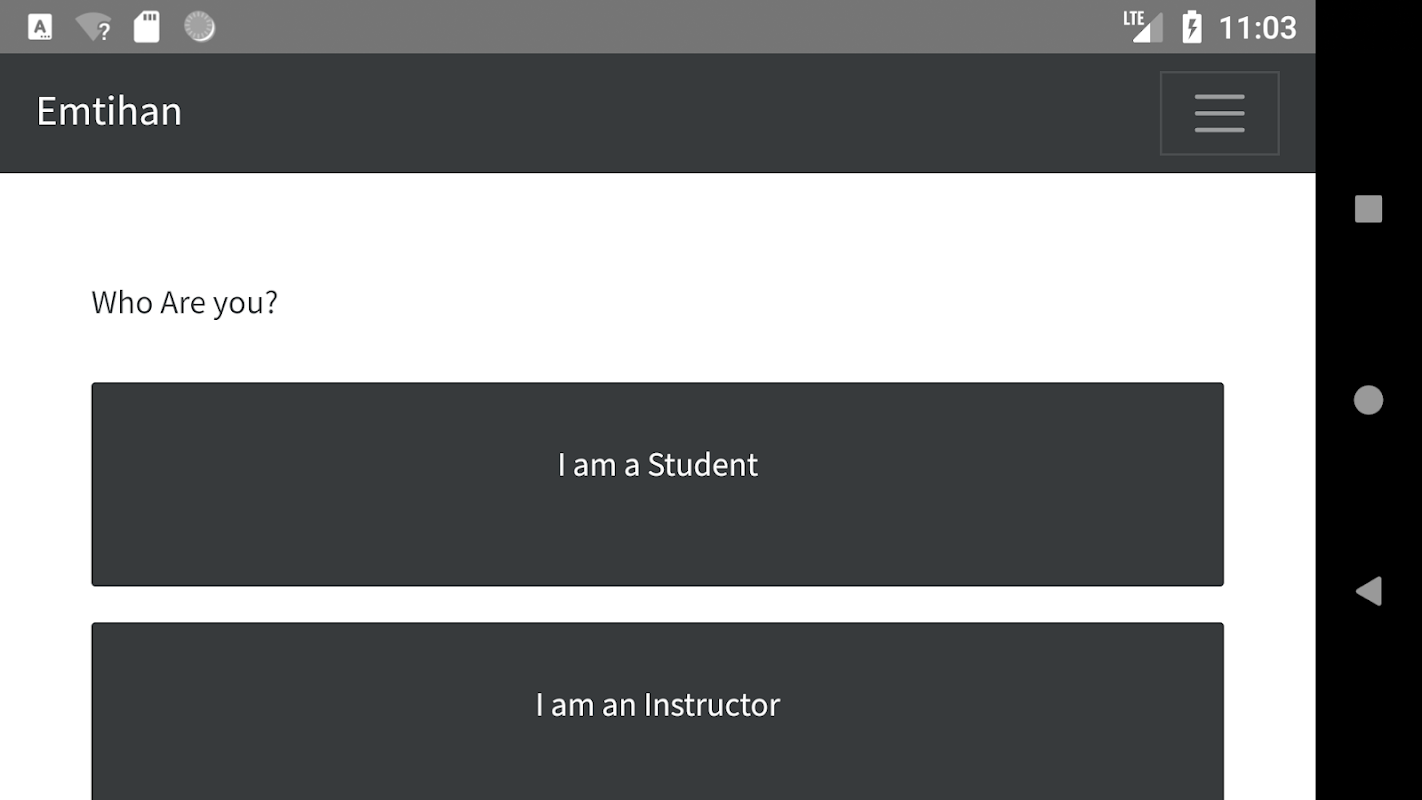Tap the white gap between the role buttons
The height and width of the screenshot is (800, 1422).
coord(657,604)
